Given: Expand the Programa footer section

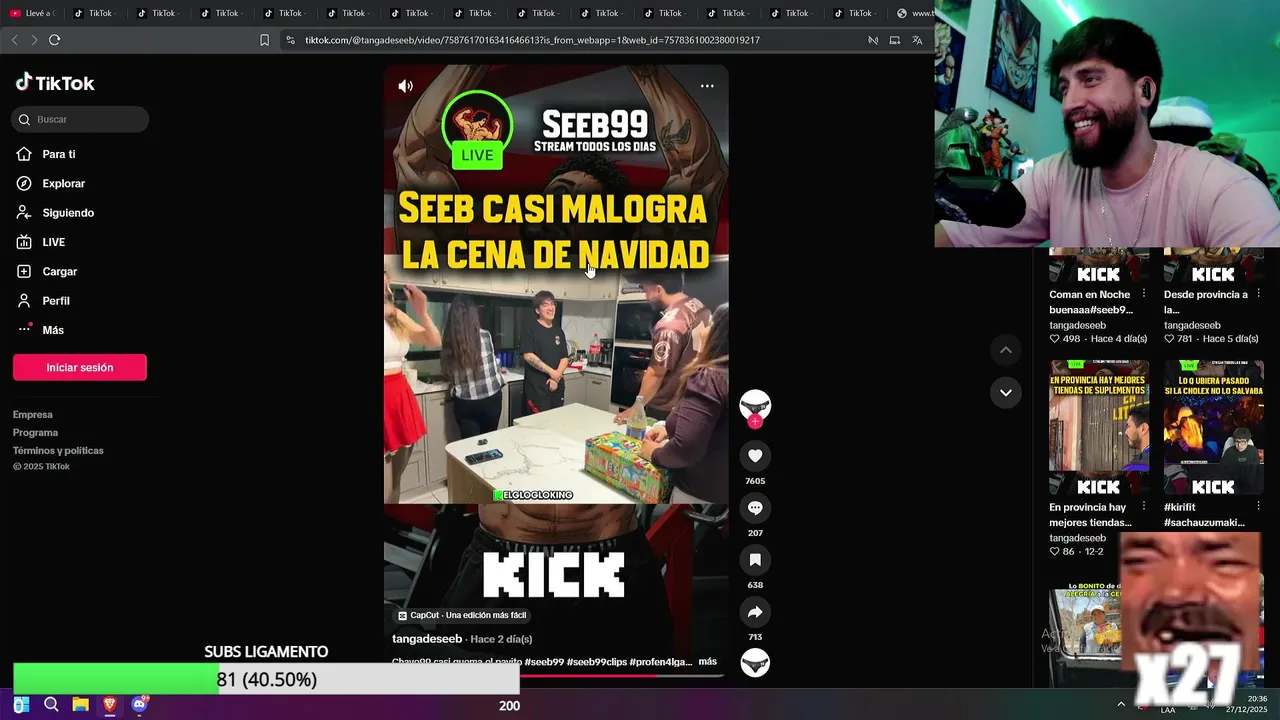Looking at the screenshot, I should point(35,432).
